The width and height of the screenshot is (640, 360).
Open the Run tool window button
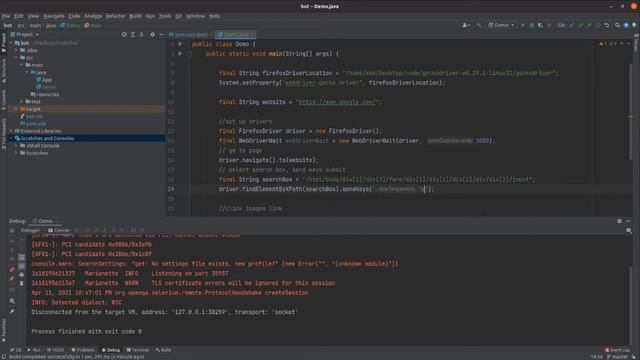pos(34,350)
